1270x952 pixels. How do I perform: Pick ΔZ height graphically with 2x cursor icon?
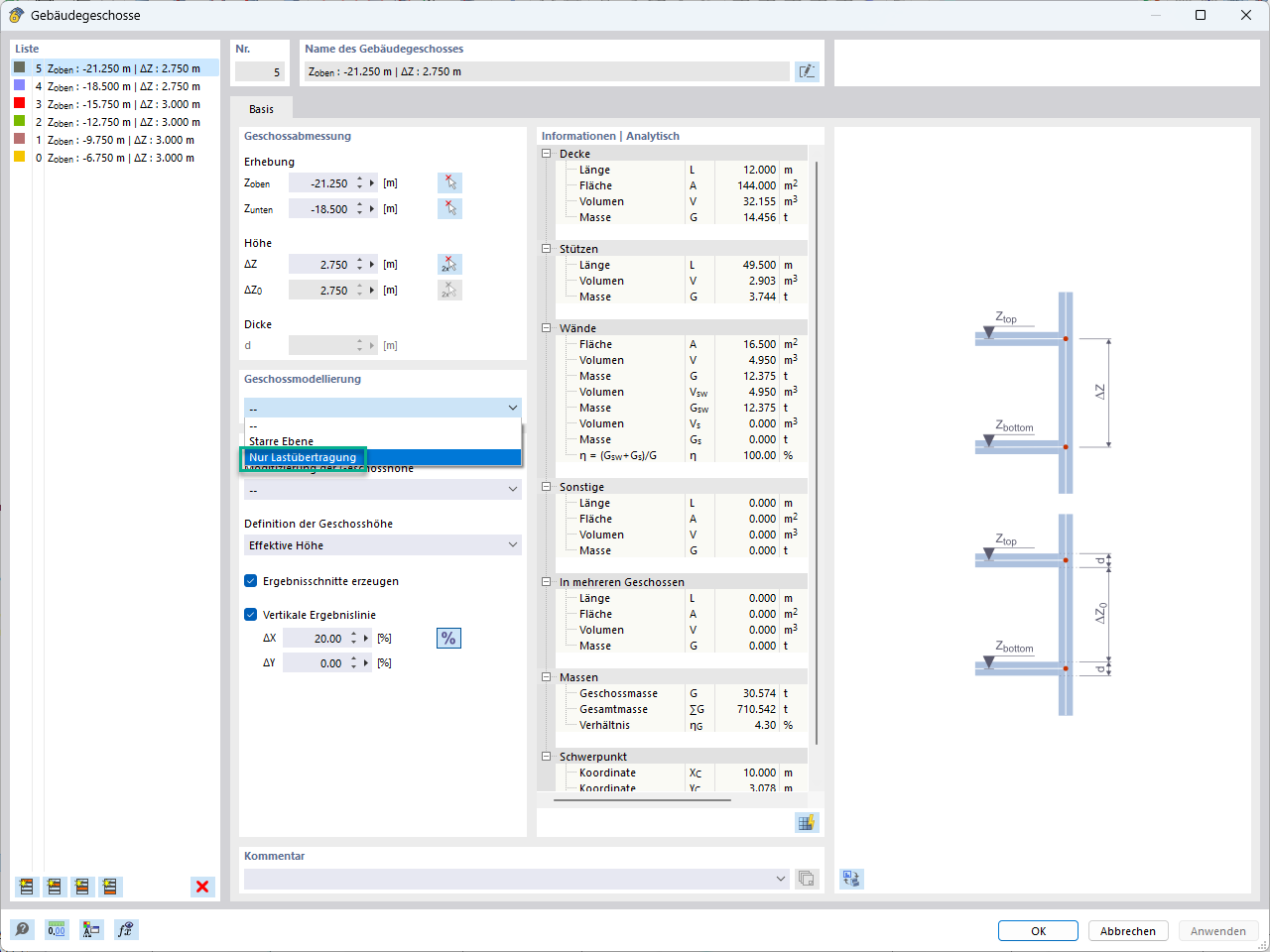click(449, 265)
